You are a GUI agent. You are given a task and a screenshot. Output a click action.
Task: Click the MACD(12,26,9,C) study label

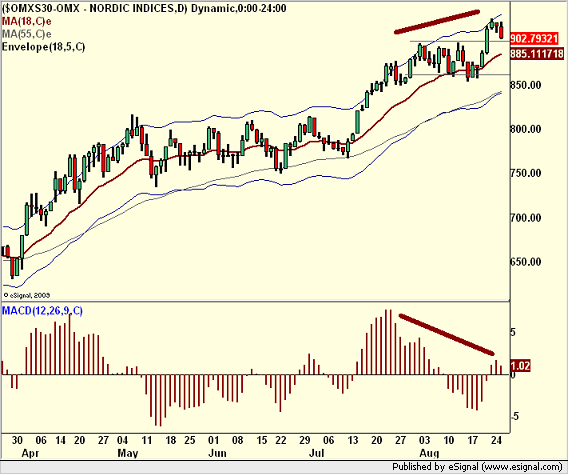pyautogui.click(x=42, y=311)
